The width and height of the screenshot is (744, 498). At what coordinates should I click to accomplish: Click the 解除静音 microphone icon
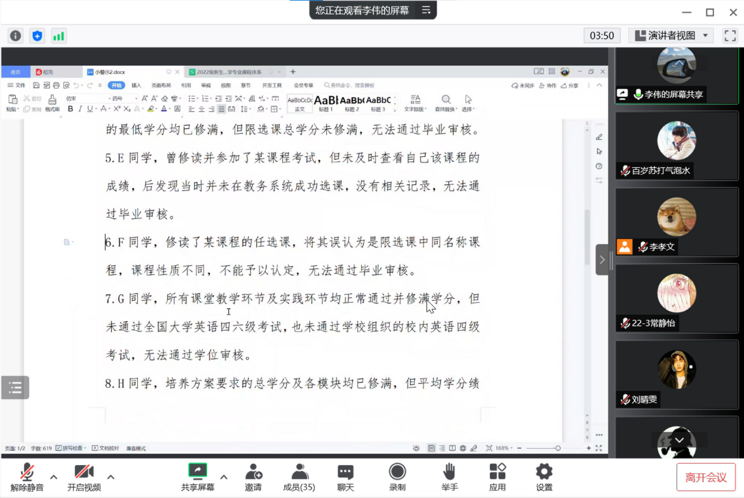coord(27,472)
